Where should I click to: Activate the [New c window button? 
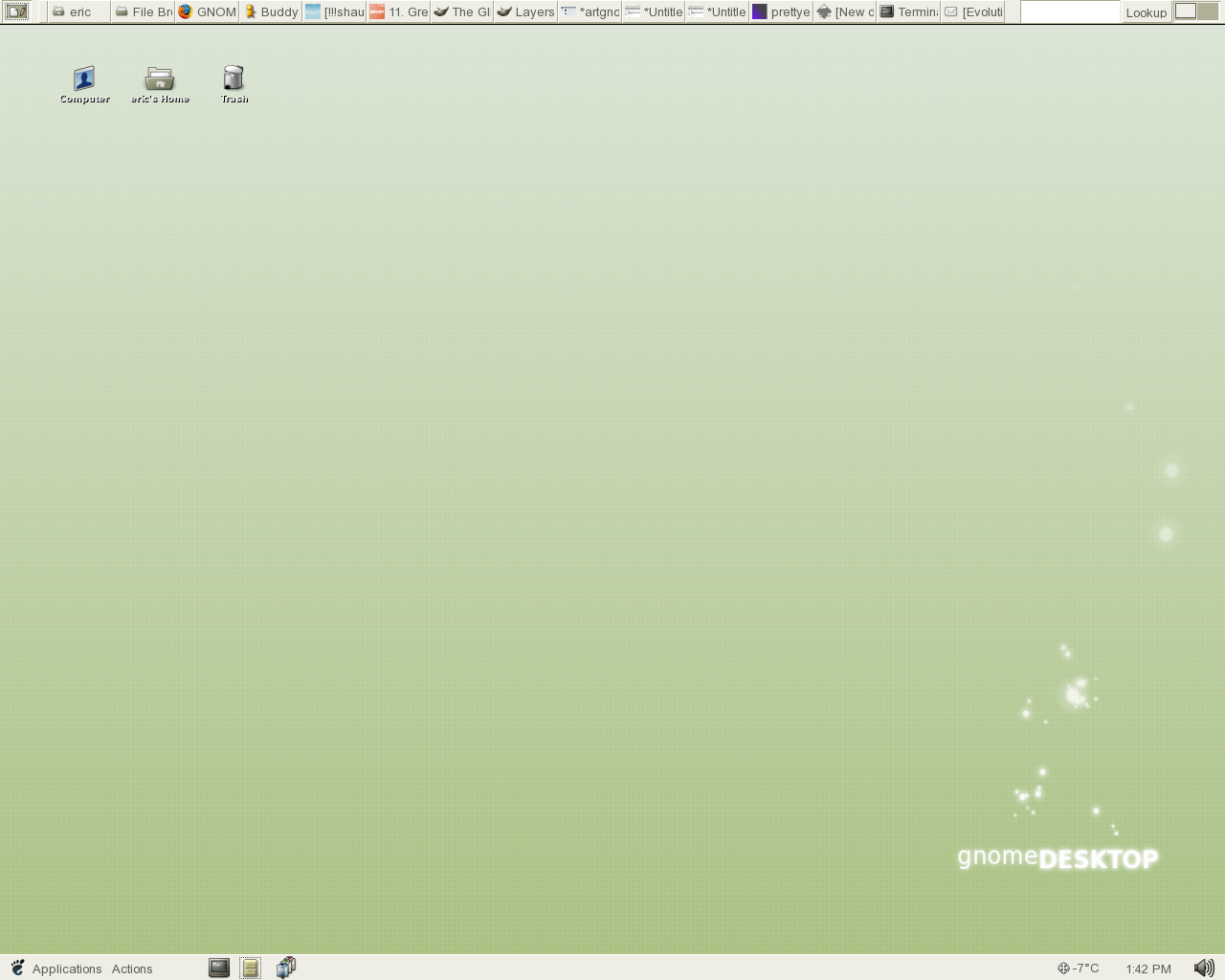click(845, 11)
